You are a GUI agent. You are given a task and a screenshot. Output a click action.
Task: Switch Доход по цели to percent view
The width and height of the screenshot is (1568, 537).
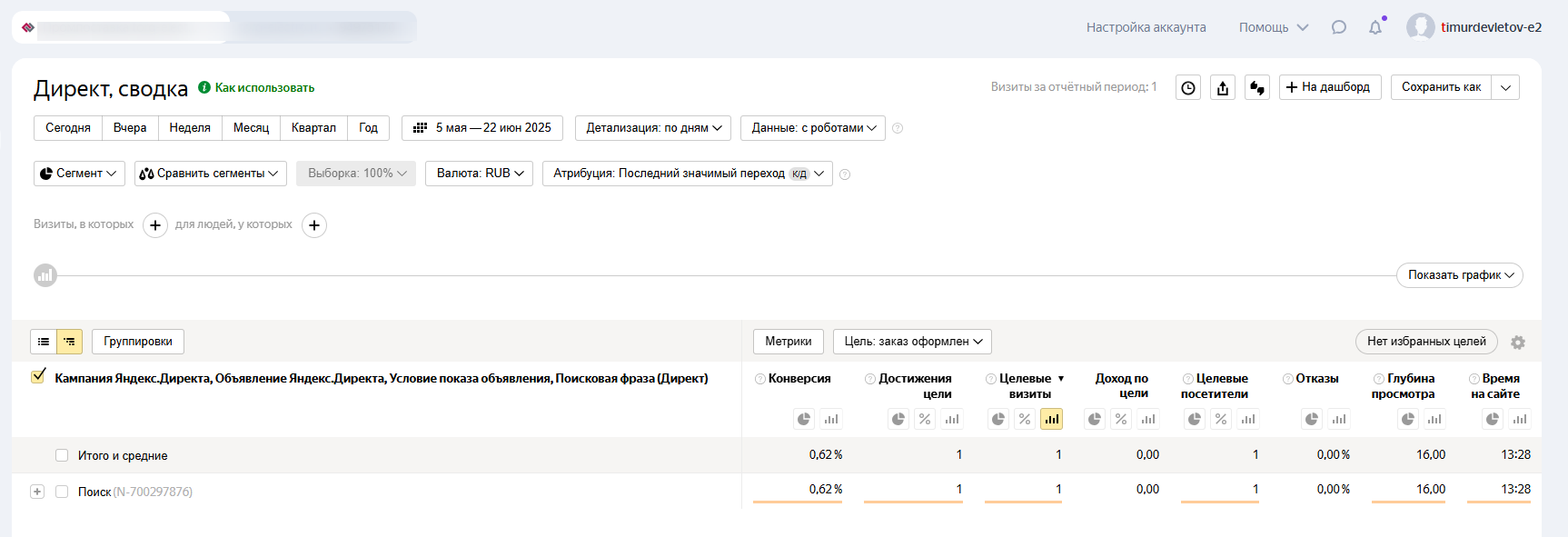[1121, 419]
